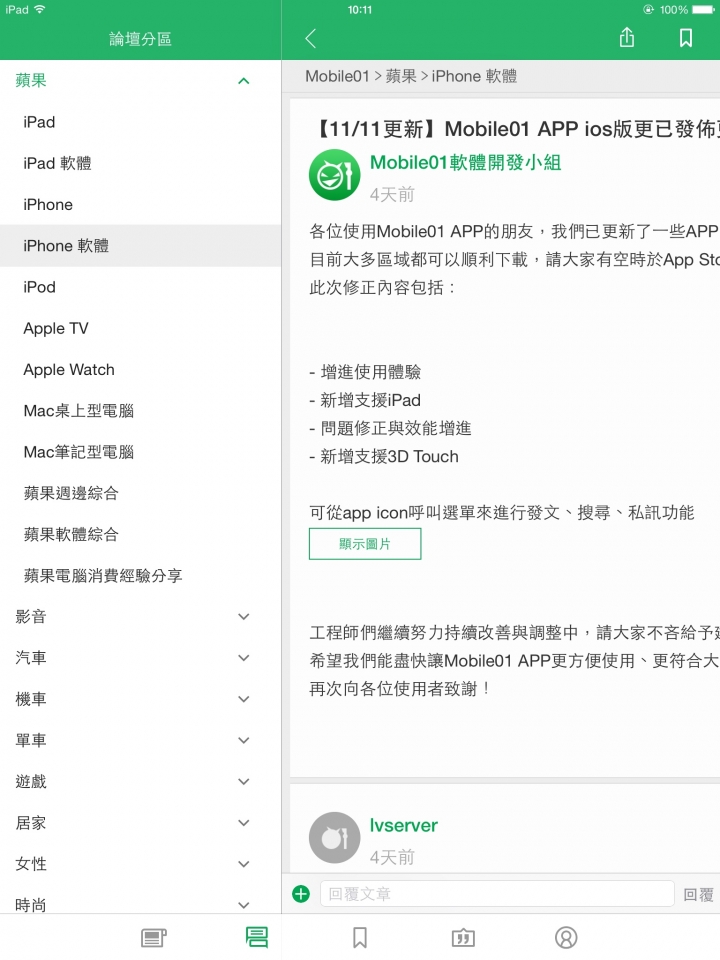720x960 pixels.
Task: Focus the 回覆文章 reply field
Action: (497, 894)
